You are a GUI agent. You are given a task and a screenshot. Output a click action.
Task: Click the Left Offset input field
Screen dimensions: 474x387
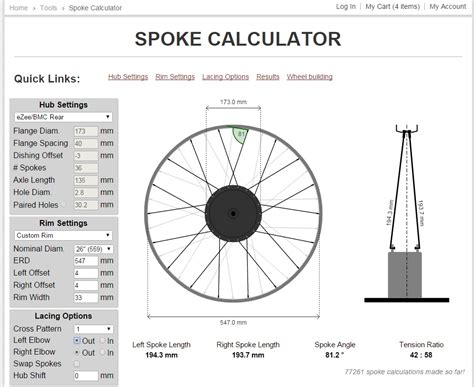[x=86, y=273]
